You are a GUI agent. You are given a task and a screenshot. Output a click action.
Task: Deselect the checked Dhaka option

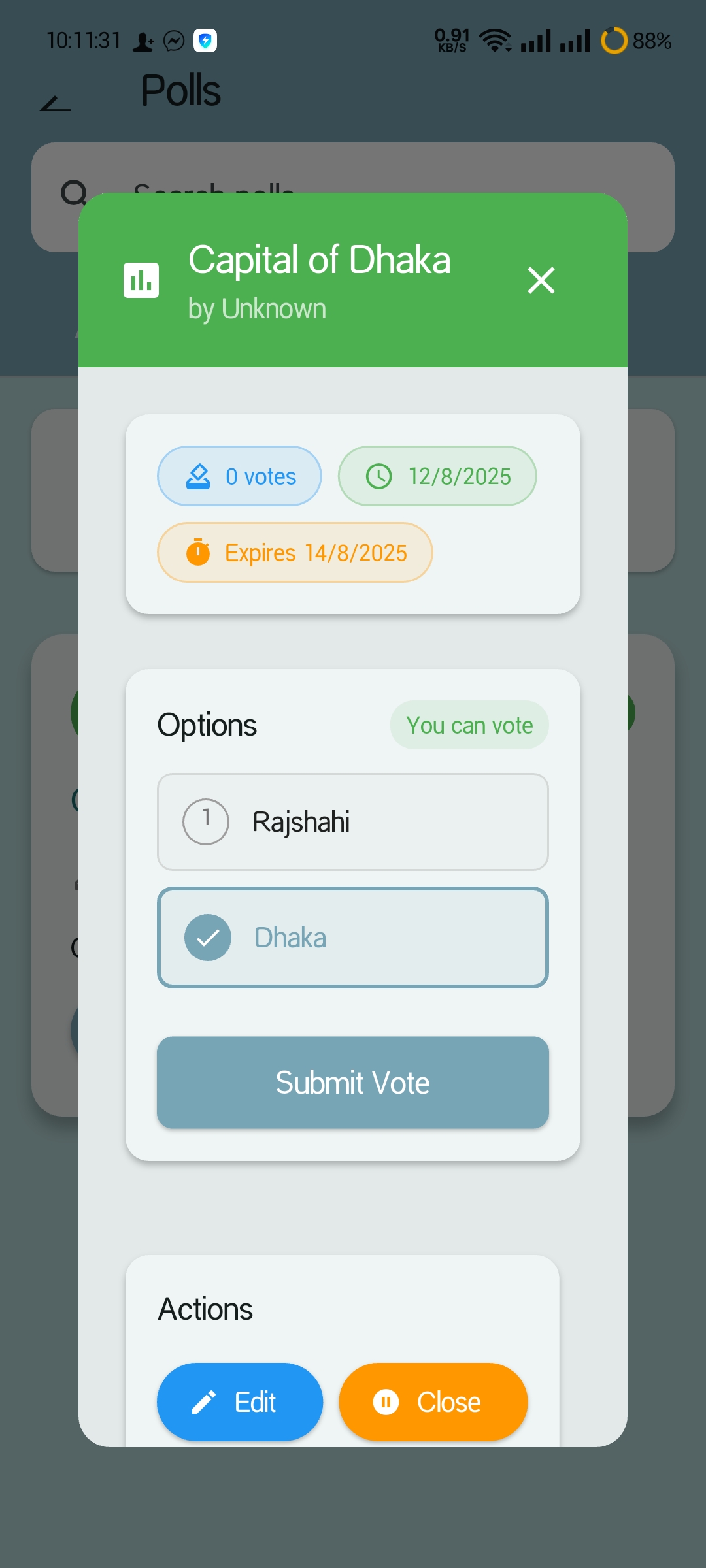[353, 938]
